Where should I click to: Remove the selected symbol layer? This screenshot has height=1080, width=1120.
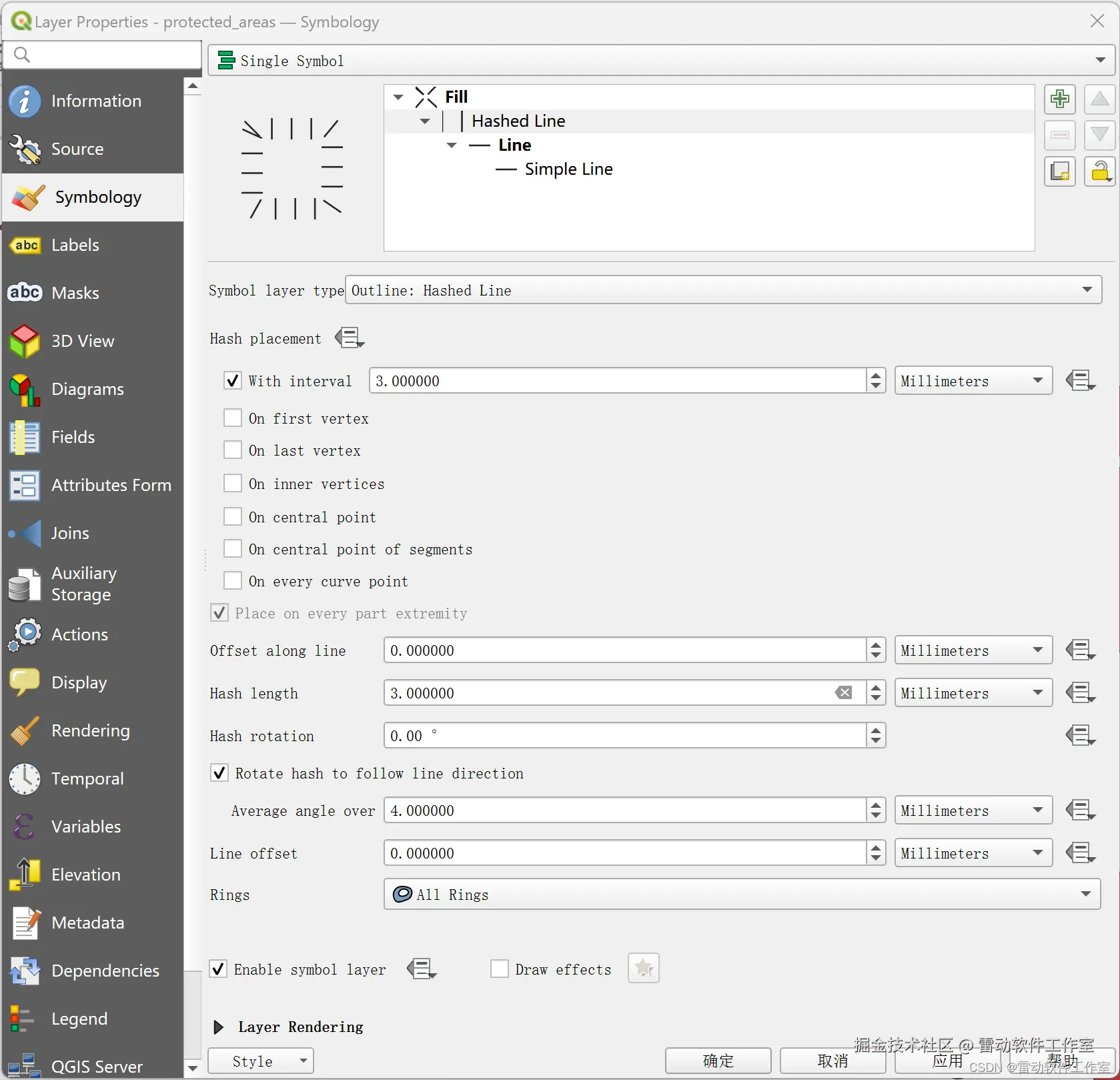1059,135
